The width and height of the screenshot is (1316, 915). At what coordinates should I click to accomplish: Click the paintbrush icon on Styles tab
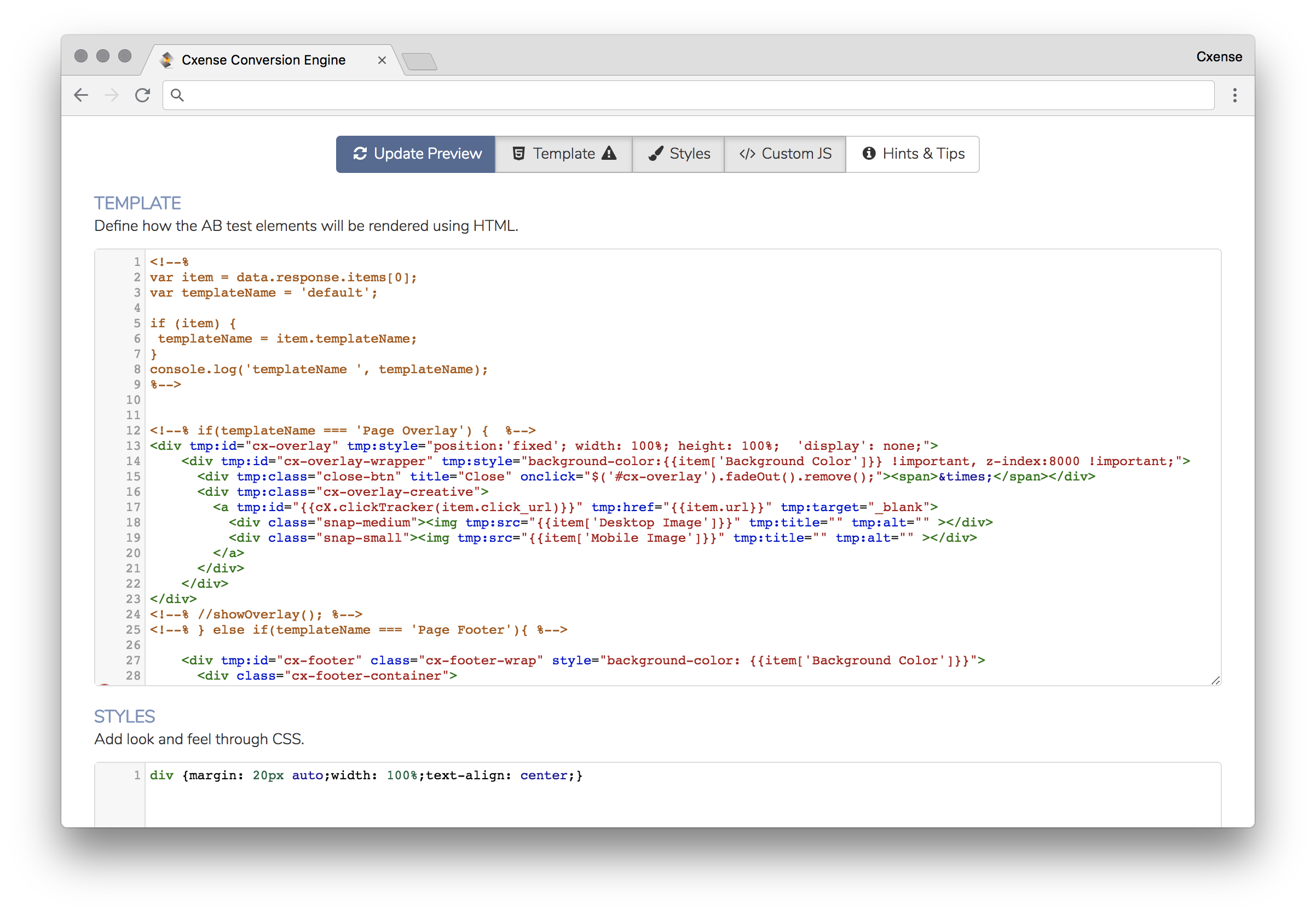coord(656,154)
